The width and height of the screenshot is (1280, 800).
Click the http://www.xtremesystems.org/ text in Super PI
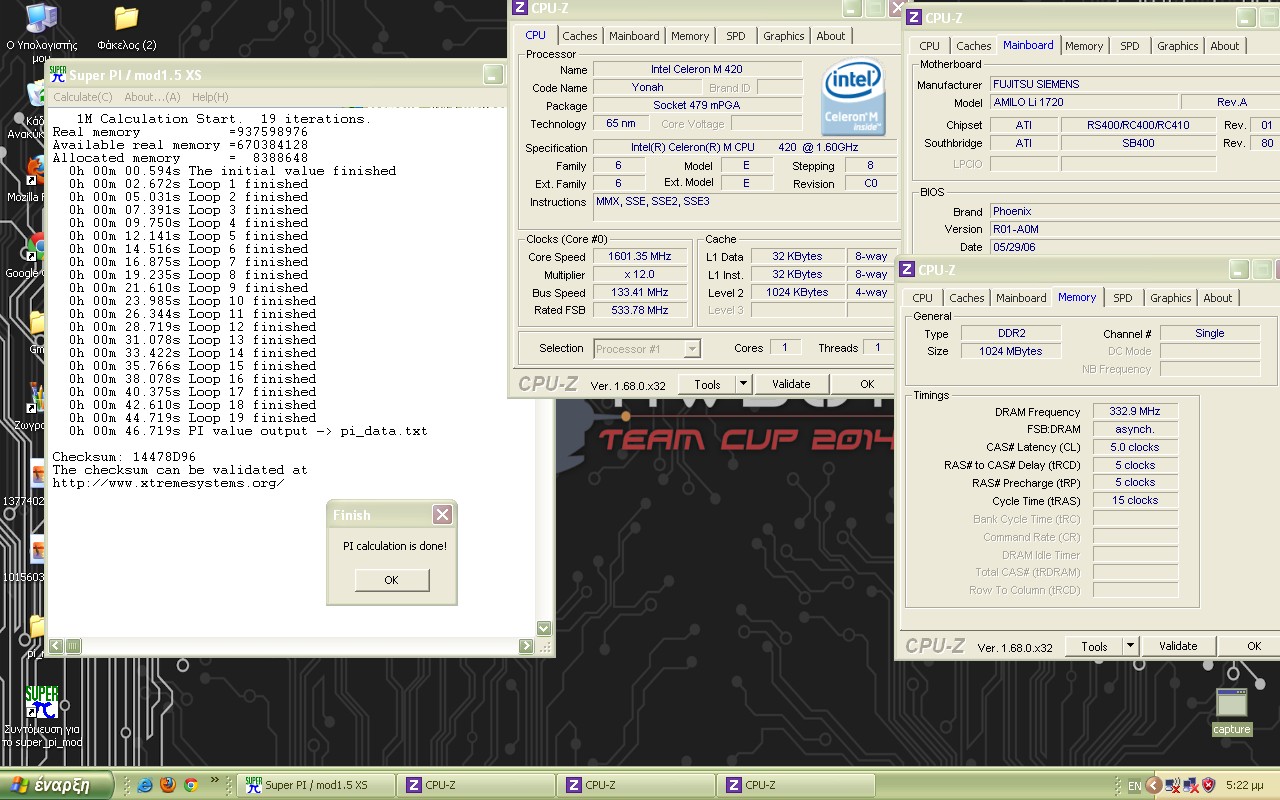click(x=168, y=483)
